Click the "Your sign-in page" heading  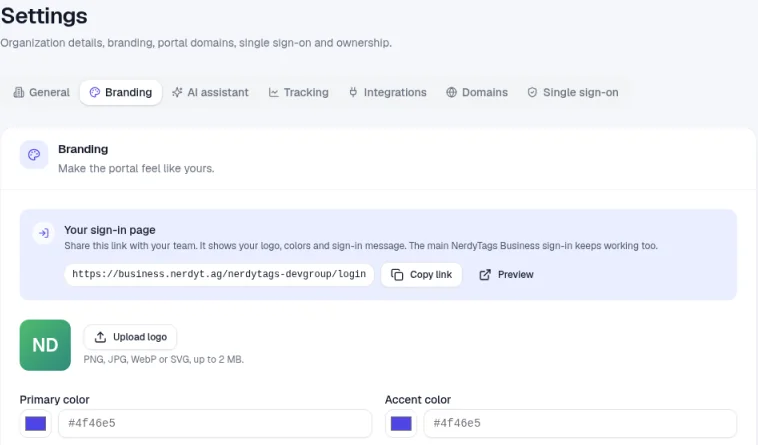pyautogui.click(x=110, y=230)
